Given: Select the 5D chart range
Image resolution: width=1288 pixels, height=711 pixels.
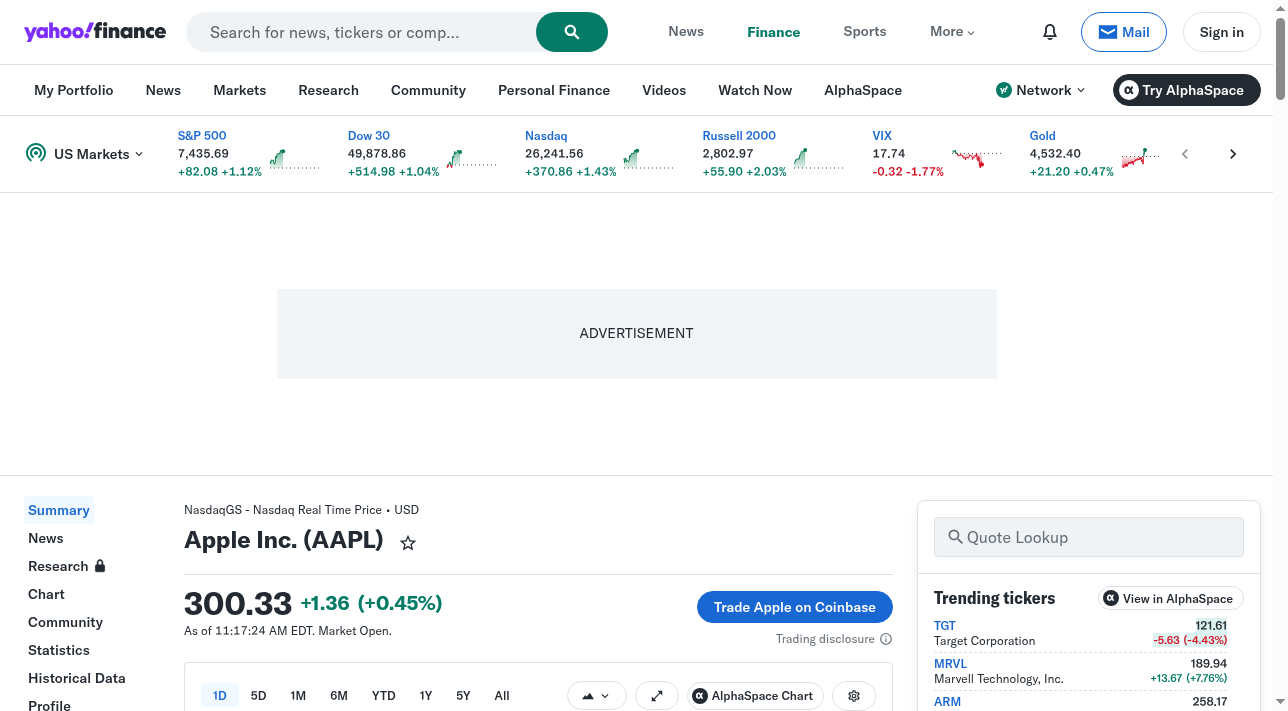Looking at the screenshot, I should pos(259,696).
